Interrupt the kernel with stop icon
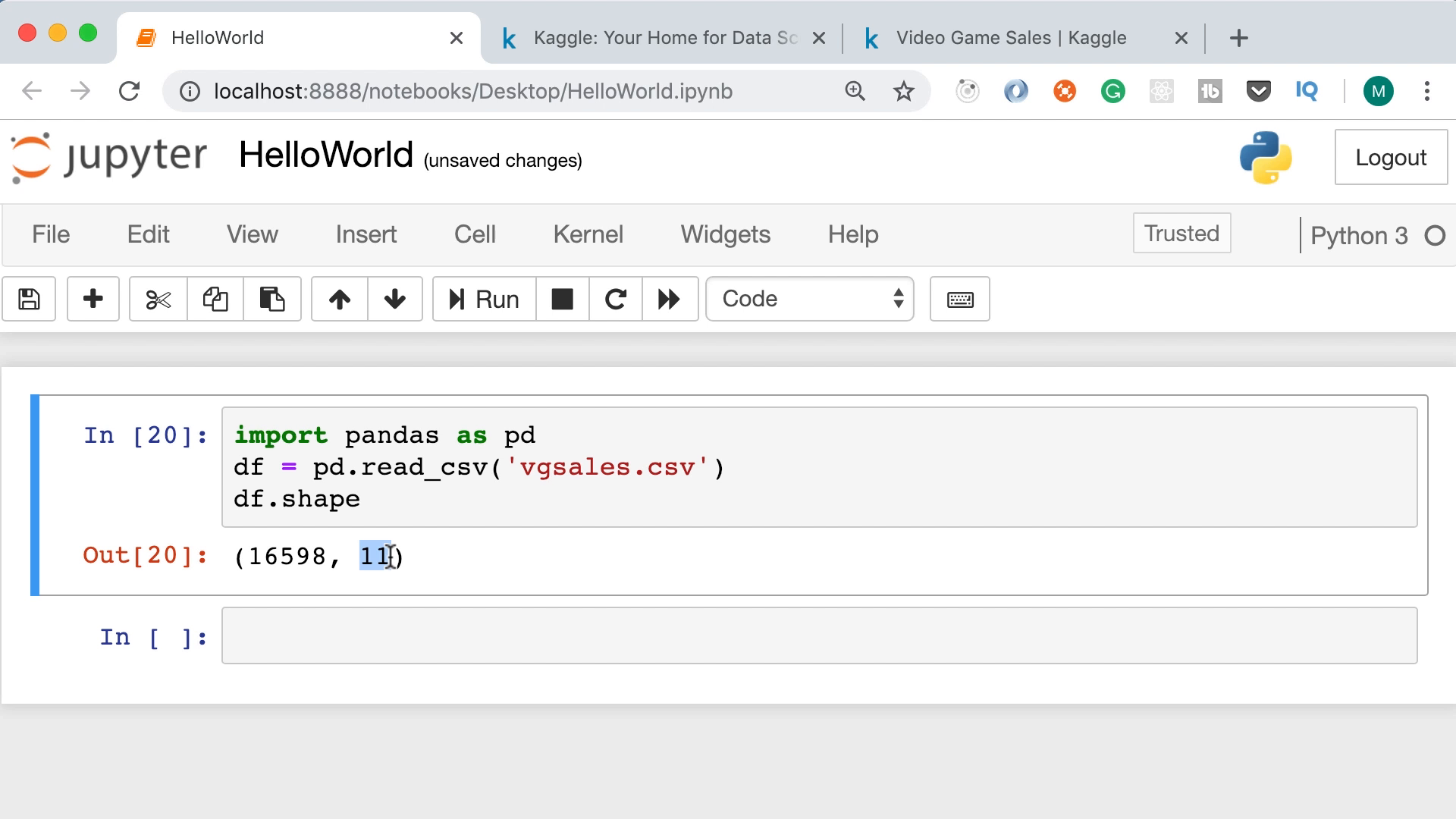Viewport: 1456px width, 819px height. tap(562, 299)
